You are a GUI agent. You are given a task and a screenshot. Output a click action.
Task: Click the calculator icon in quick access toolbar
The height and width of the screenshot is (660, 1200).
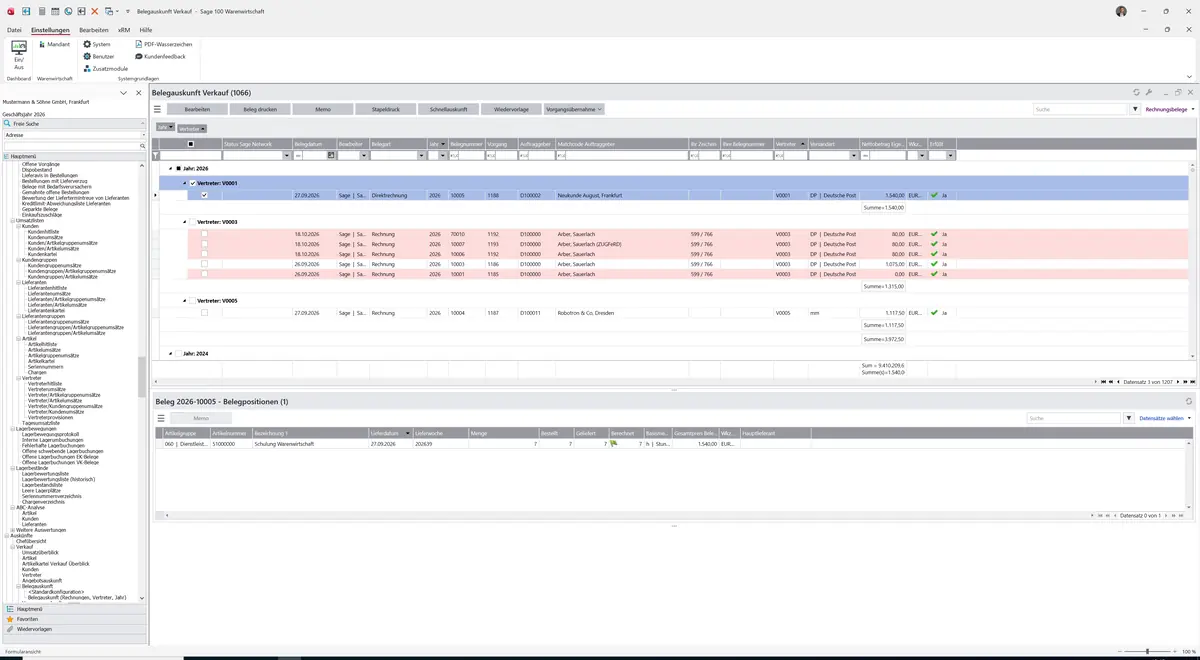coord(42,11)
